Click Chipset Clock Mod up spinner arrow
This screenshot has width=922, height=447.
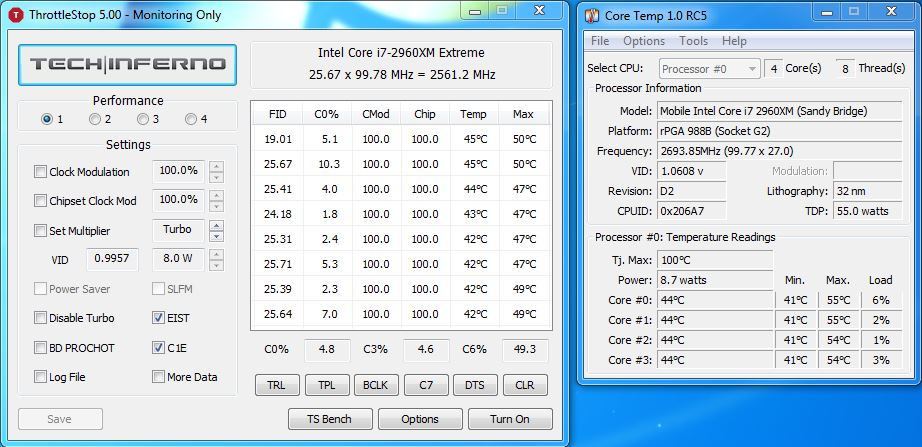click(x=217, y=195)
